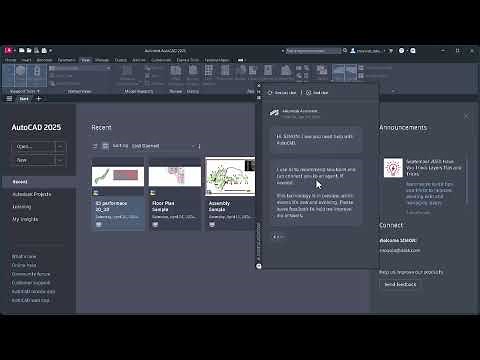The image size is (480, 360).
Task: Open the Collaborate ribbon tab
Action: pos(161,60)
